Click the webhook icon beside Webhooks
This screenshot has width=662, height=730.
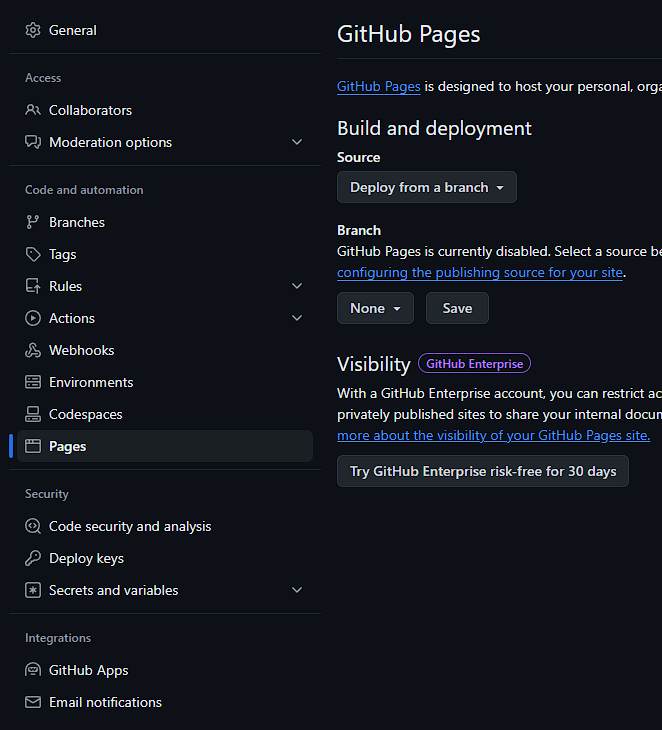point(33,351)
